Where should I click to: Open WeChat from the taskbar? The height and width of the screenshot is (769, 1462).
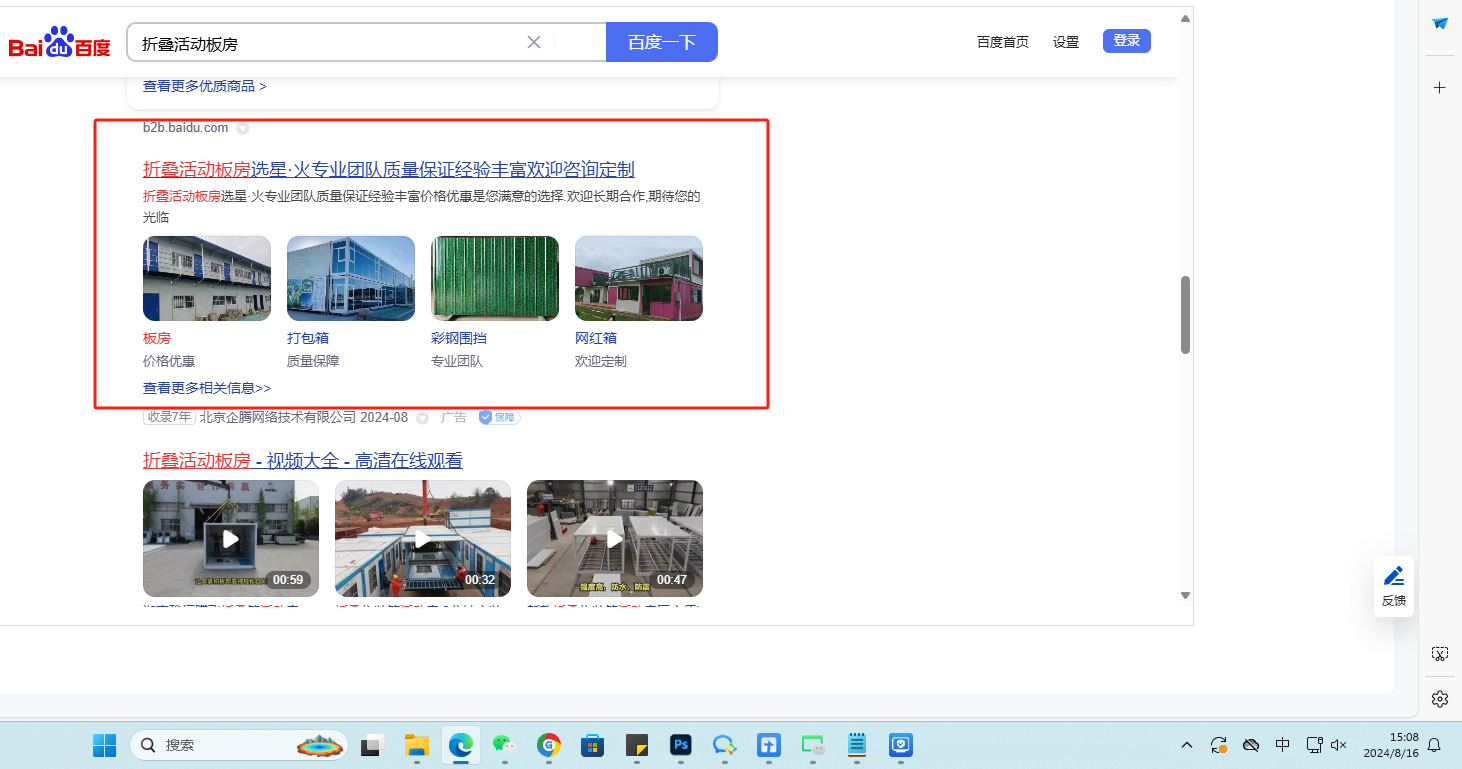(x=503, y=745)
